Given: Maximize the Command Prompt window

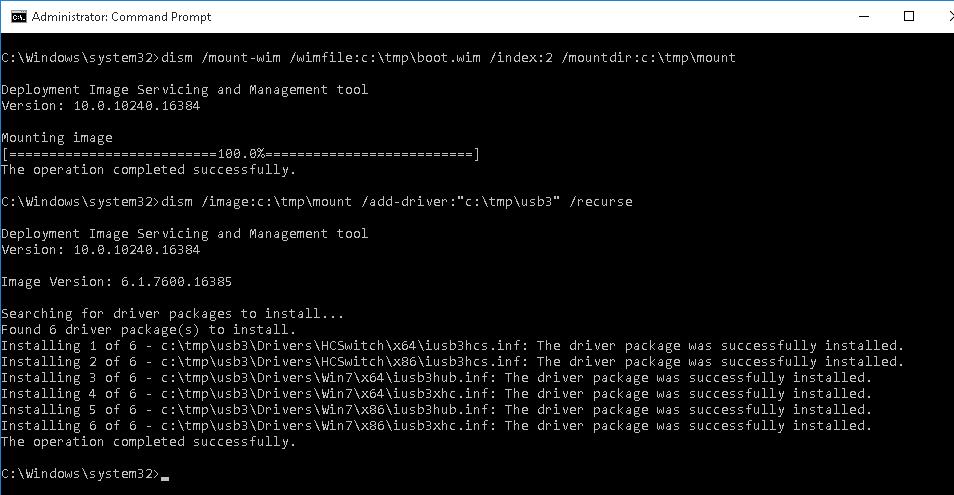Looking at the screenshot, I should (x=908, y=17).
